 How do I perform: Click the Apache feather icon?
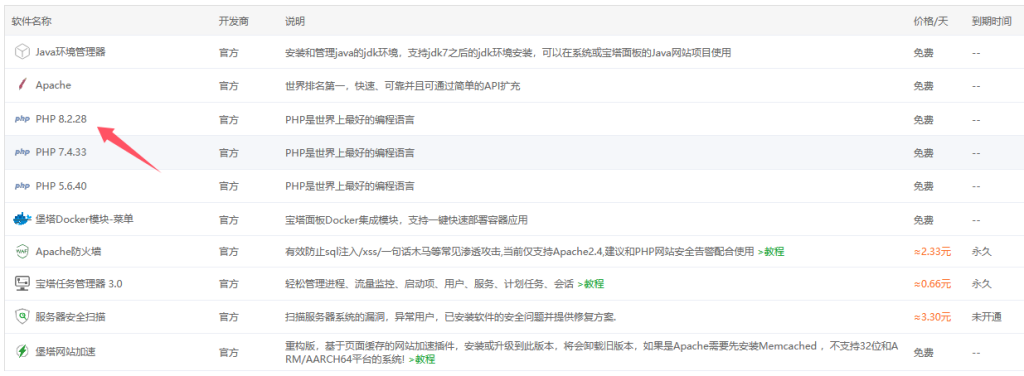coord(22,85)
